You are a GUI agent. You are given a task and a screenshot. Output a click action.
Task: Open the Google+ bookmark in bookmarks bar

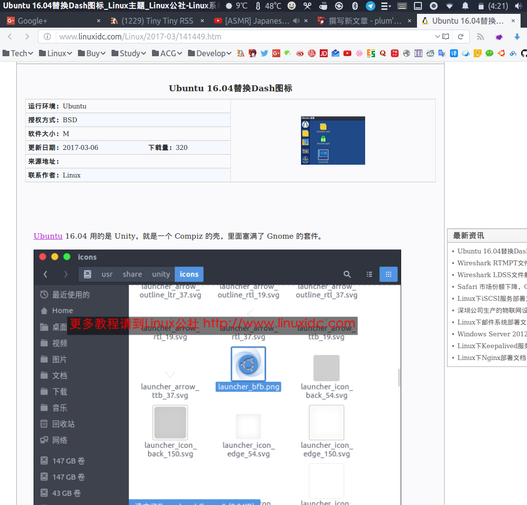click(276, 53)
